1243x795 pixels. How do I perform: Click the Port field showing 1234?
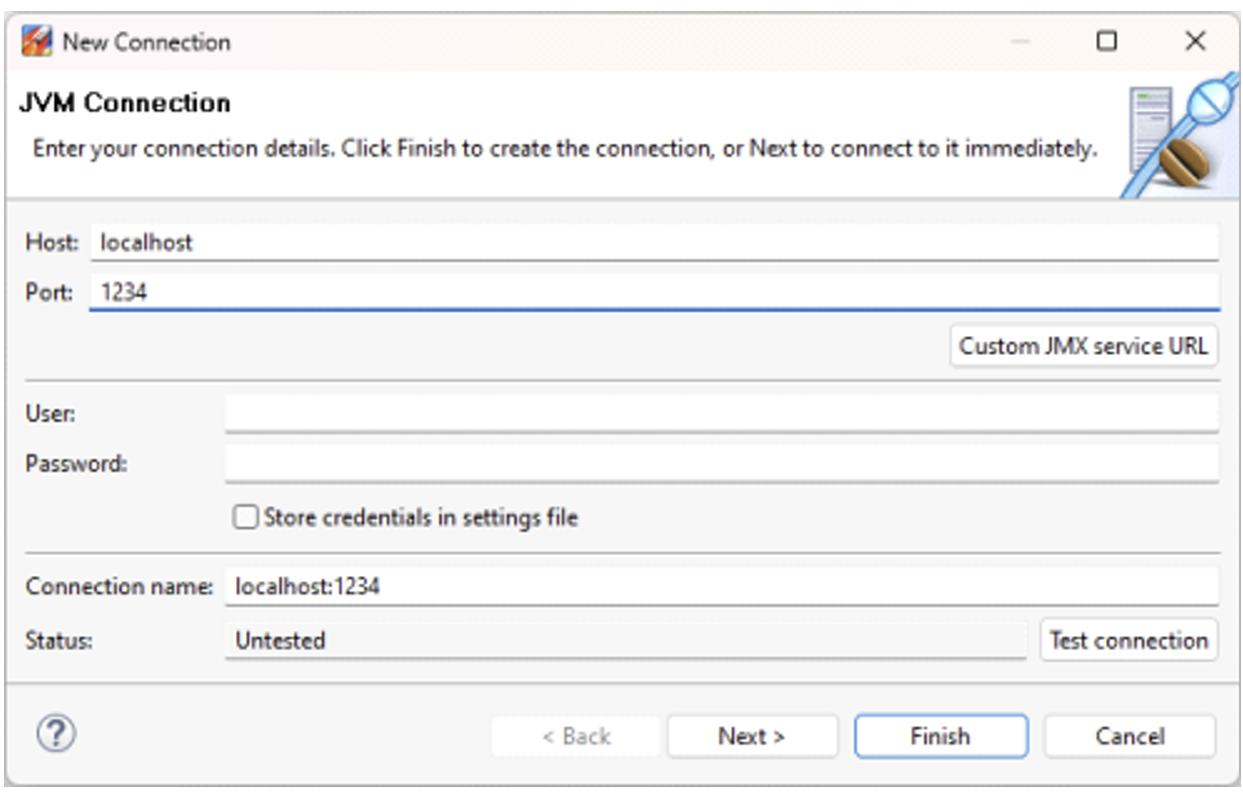pyautogui.click(x=654, y=292)
